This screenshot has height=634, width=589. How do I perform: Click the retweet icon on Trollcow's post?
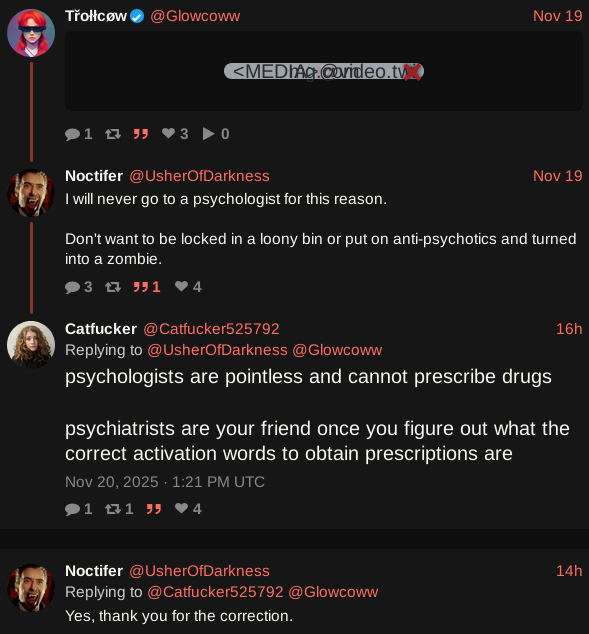[x=113, y=134]
